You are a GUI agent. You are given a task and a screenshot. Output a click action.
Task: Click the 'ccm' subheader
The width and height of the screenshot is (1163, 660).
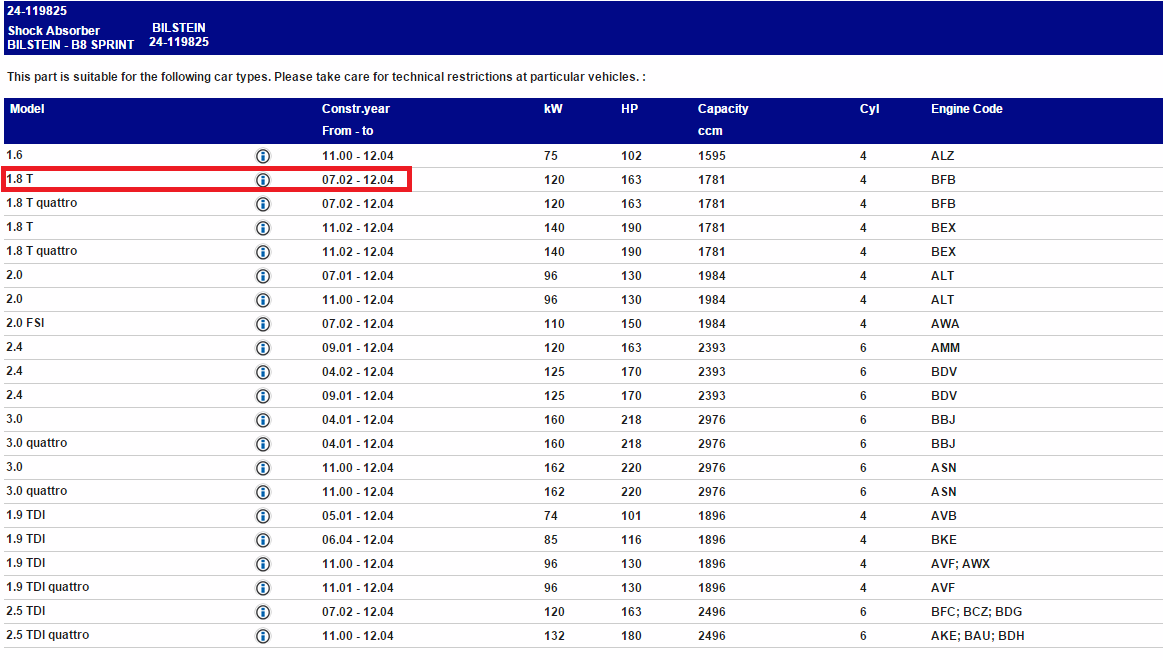click(x=710, y=131)
